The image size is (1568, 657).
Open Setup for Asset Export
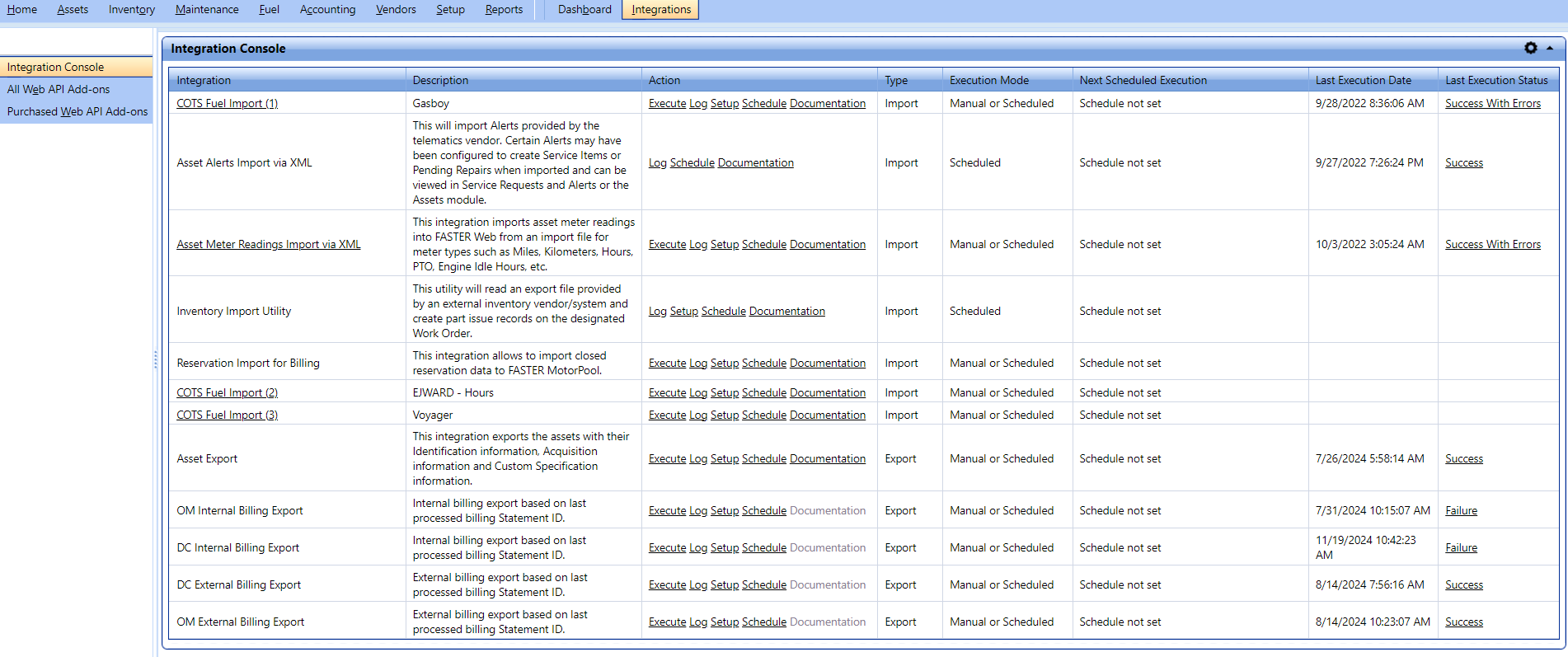725,458
